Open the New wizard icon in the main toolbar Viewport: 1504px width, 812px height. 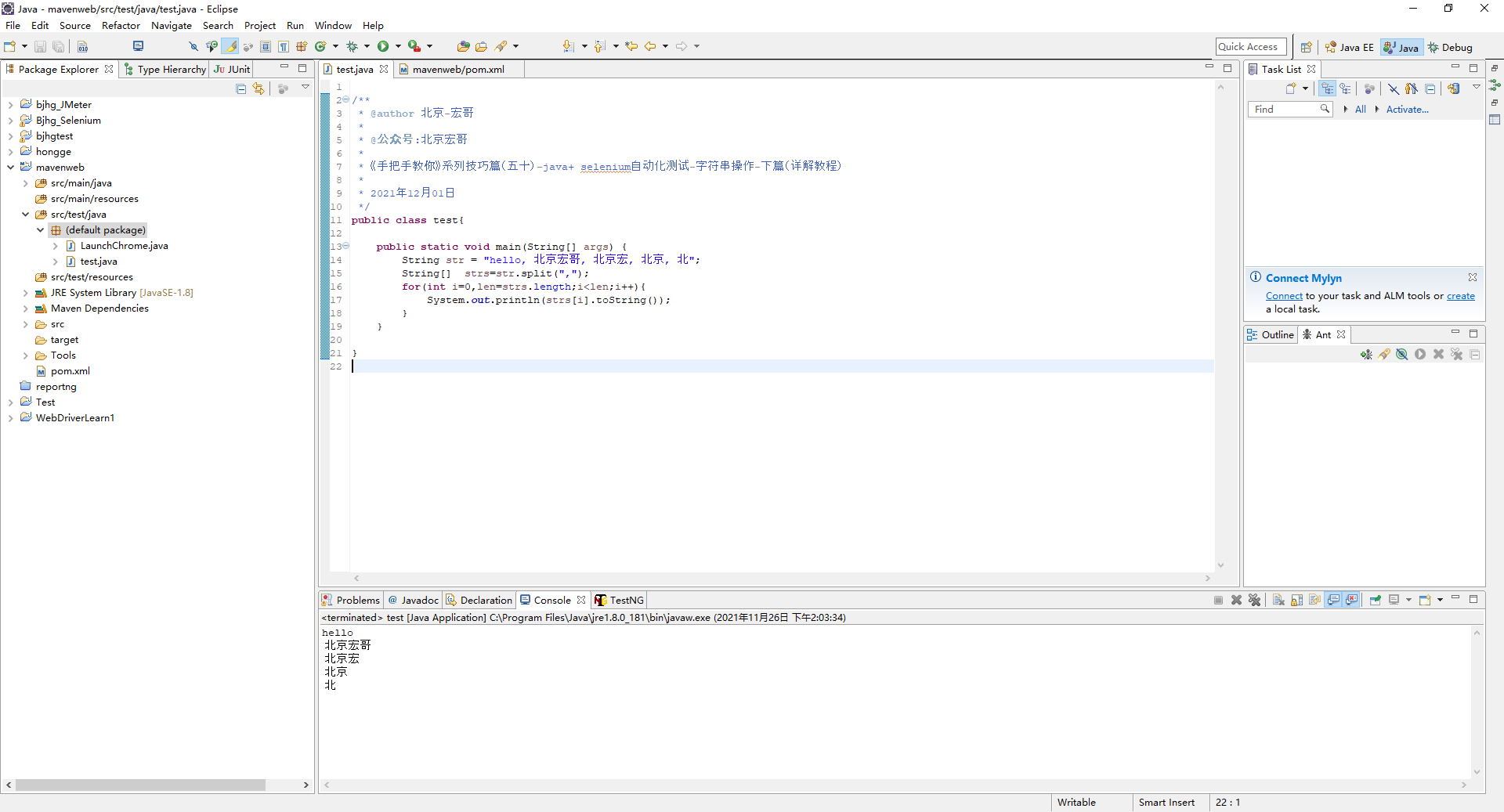coord(10,46)
